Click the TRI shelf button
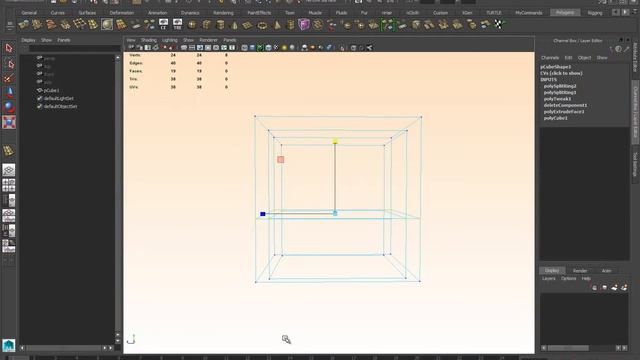Image resolution: width=640 pixels, height=360 pixels. pos(177,24)
